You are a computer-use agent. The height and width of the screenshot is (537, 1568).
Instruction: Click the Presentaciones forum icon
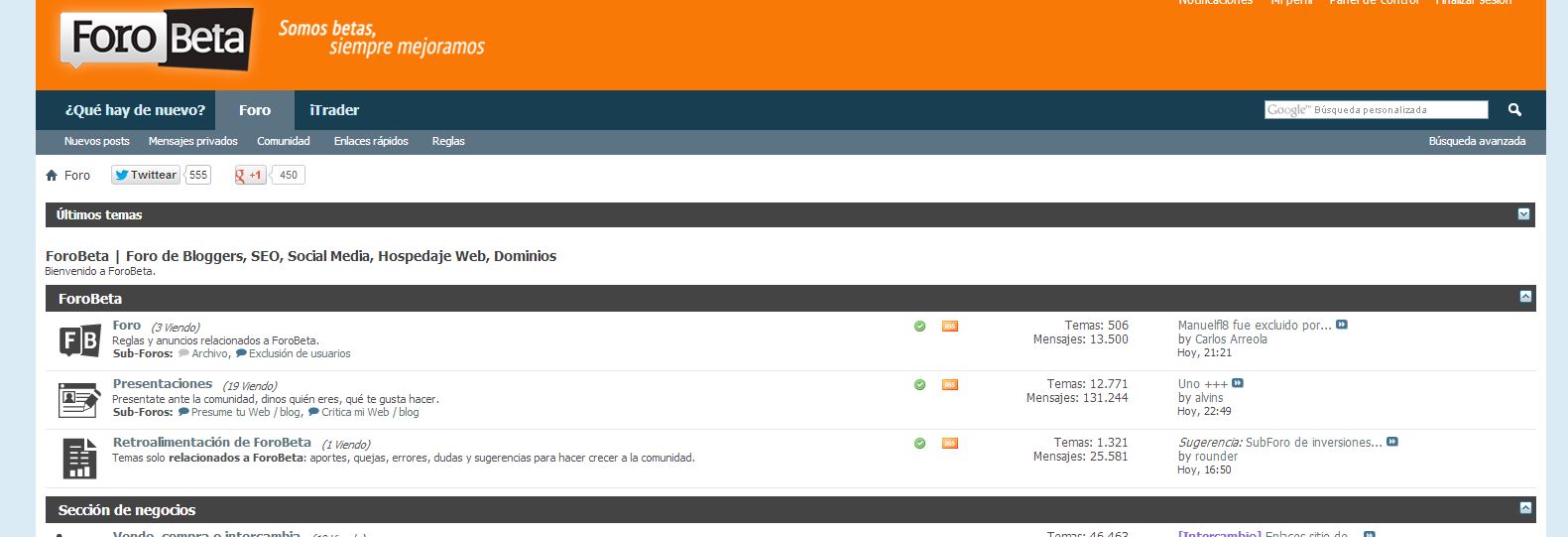79,400
